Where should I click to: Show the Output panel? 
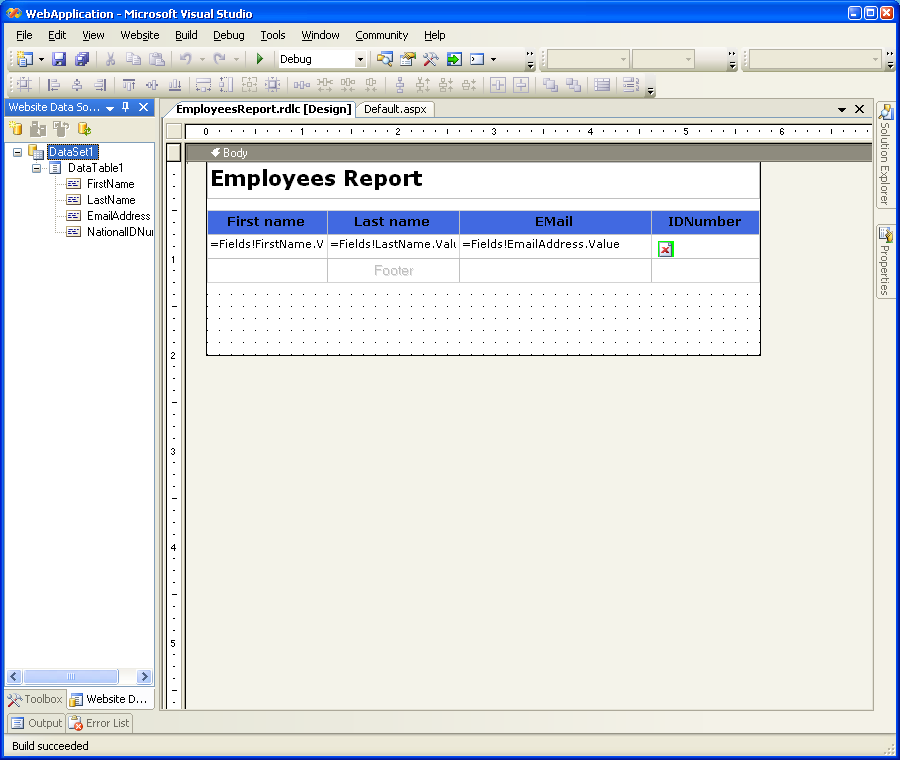click(36, 723)
